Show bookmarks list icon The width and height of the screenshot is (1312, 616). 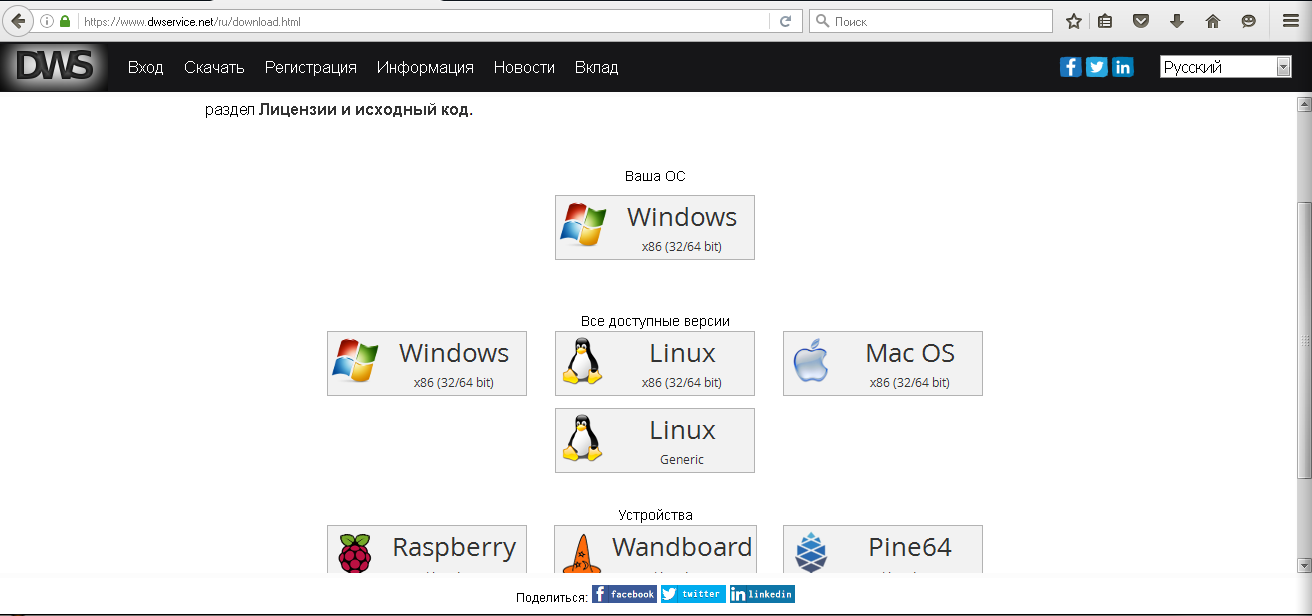[x=1105, y=21]
